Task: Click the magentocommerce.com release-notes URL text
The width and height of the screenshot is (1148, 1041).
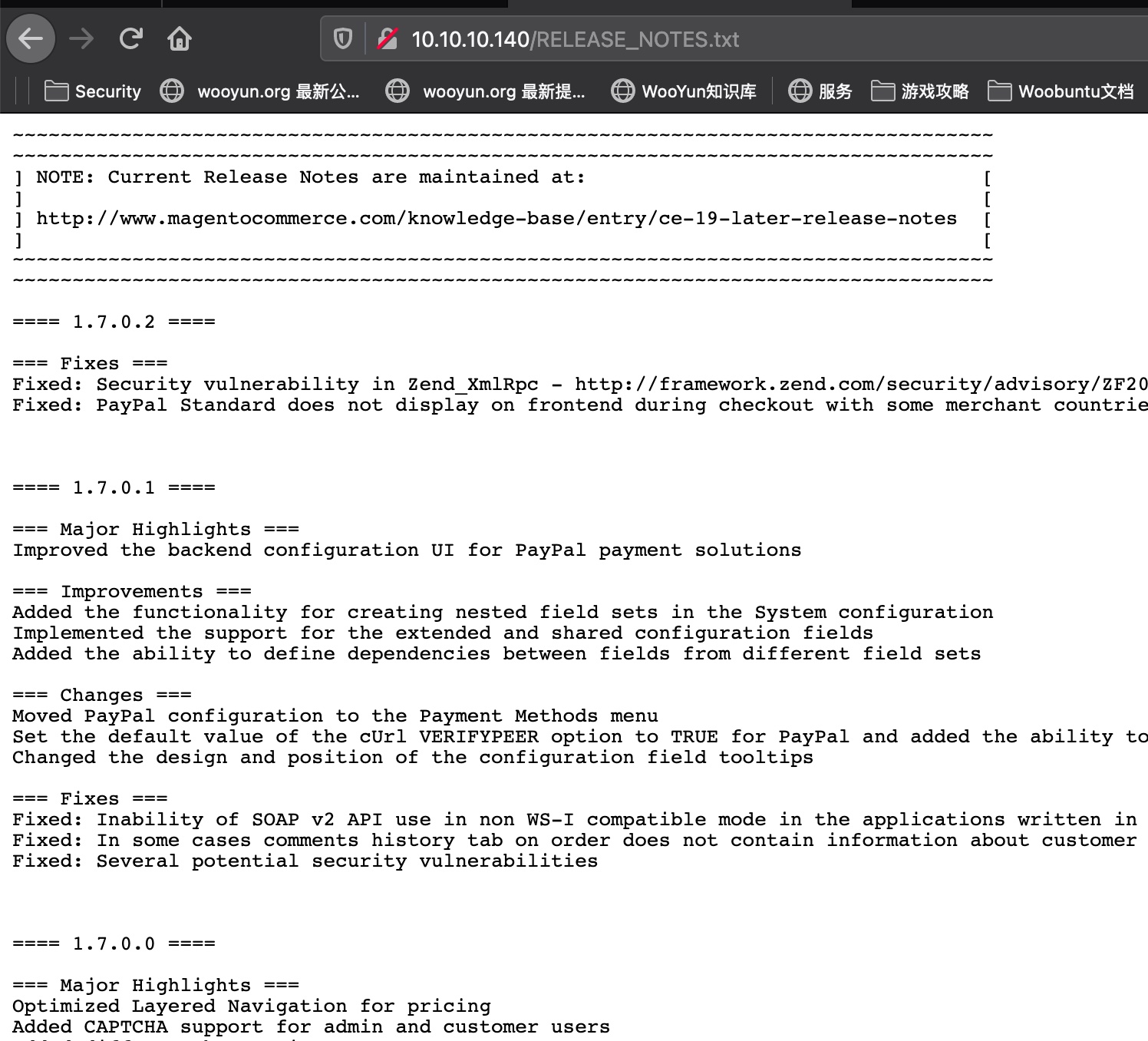Action: tap(496, 219)
